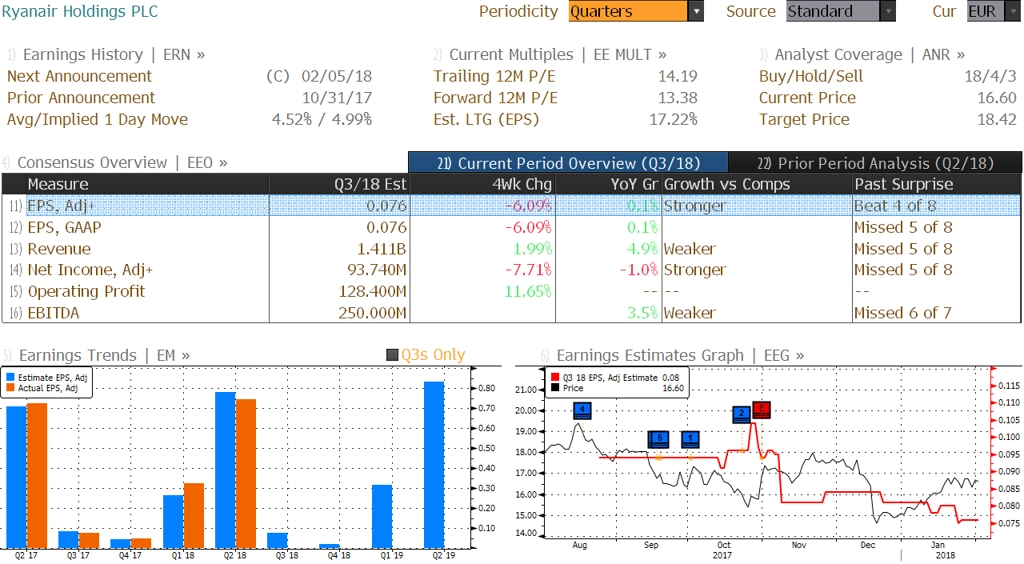Screen dimensions: 1024x564
Task: Click the blue Estimate EPS, Adj legend swatch
Action: [x=10, y=377]
